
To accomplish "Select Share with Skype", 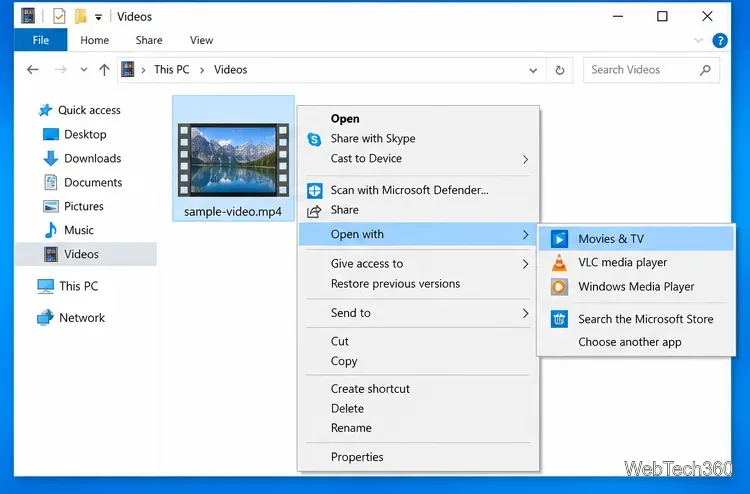I will (419, 139).
